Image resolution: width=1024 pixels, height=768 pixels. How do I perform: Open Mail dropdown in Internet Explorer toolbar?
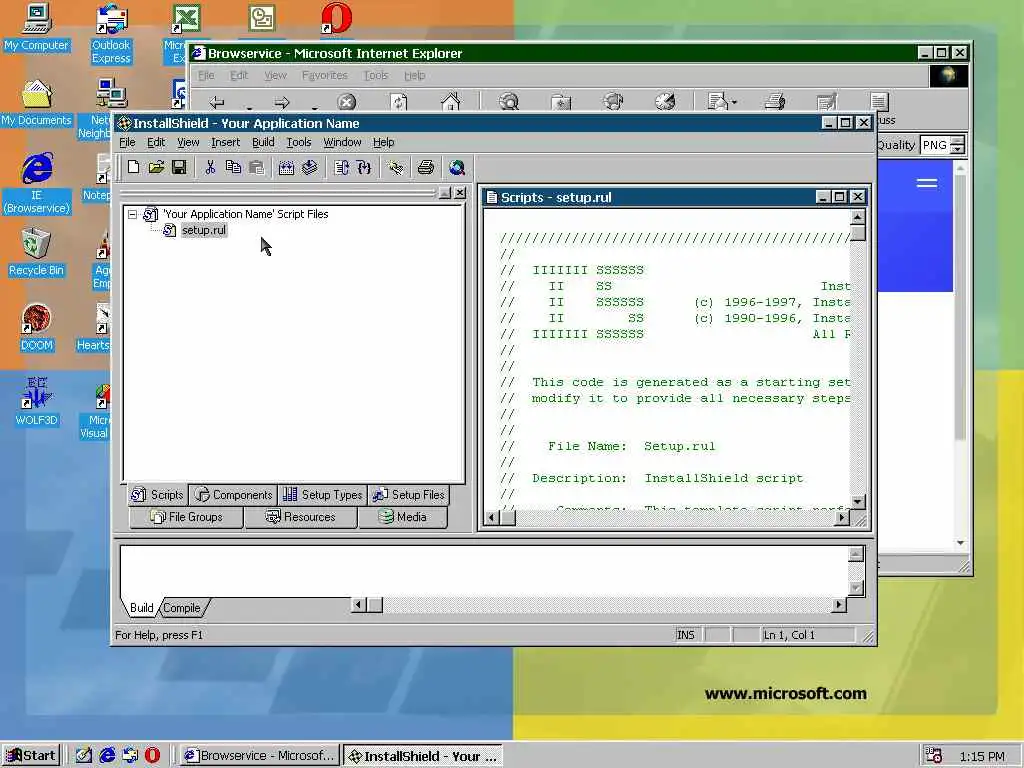735,103
